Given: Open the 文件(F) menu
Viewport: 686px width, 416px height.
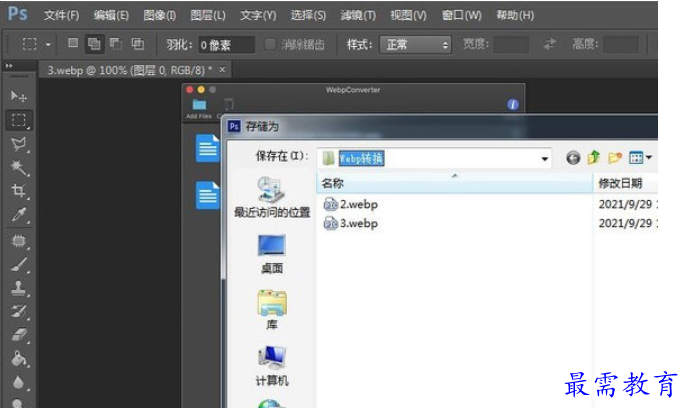Looking at the screenshot, I should pos(61,16).
